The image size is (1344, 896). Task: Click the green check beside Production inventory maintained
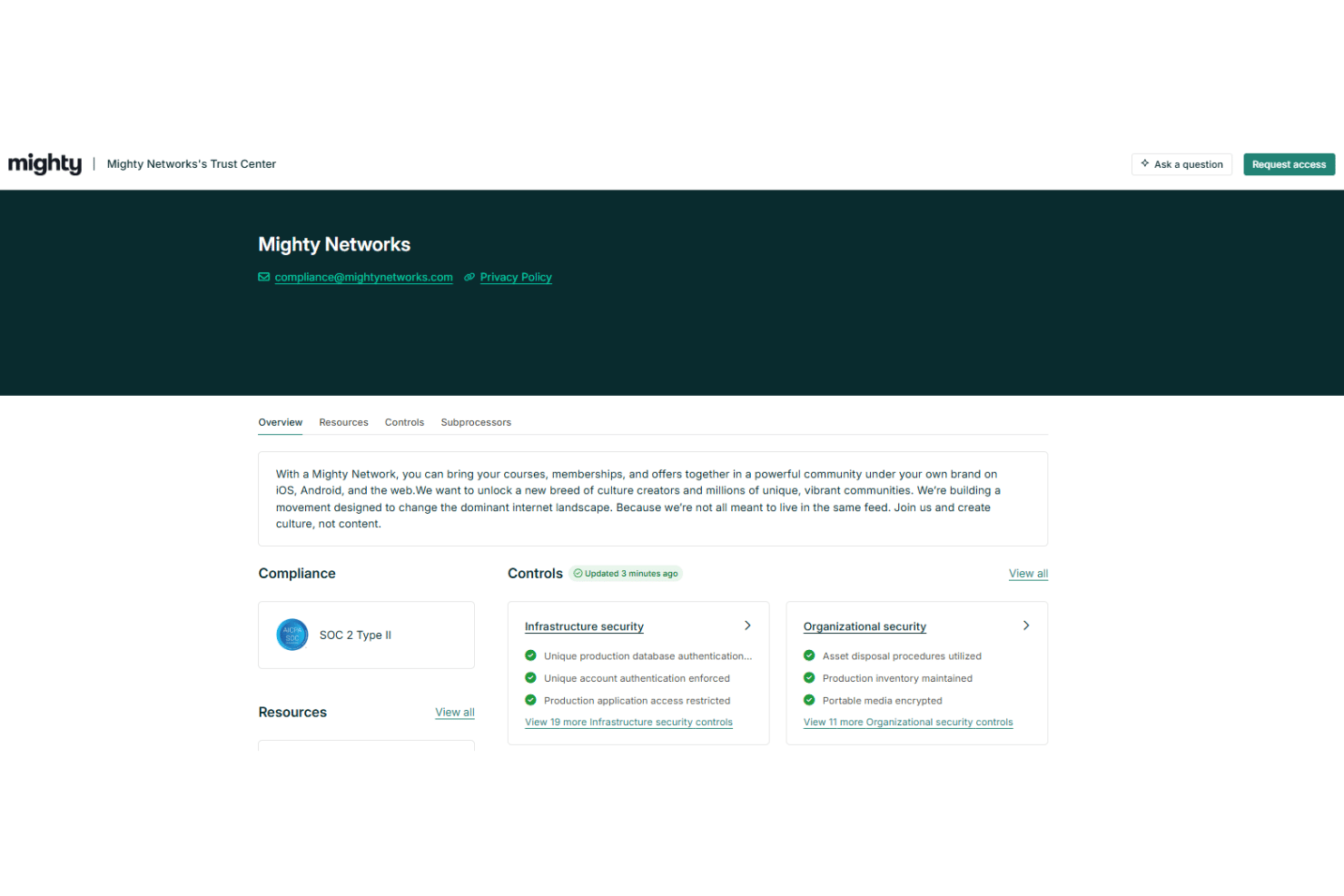809,677
